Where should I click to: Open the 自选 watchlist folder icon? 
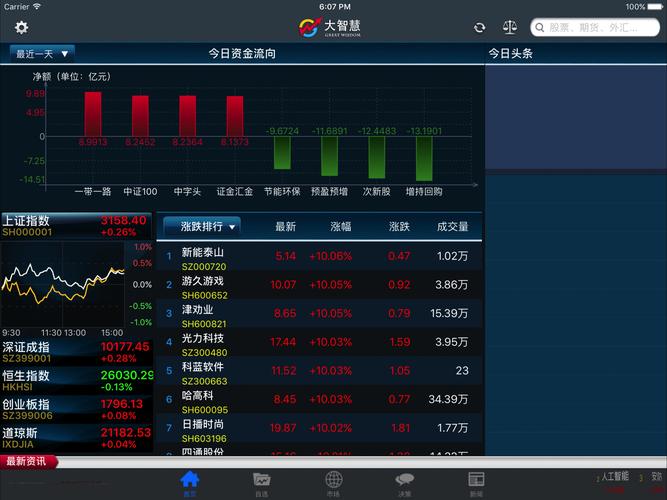(262, 481)
